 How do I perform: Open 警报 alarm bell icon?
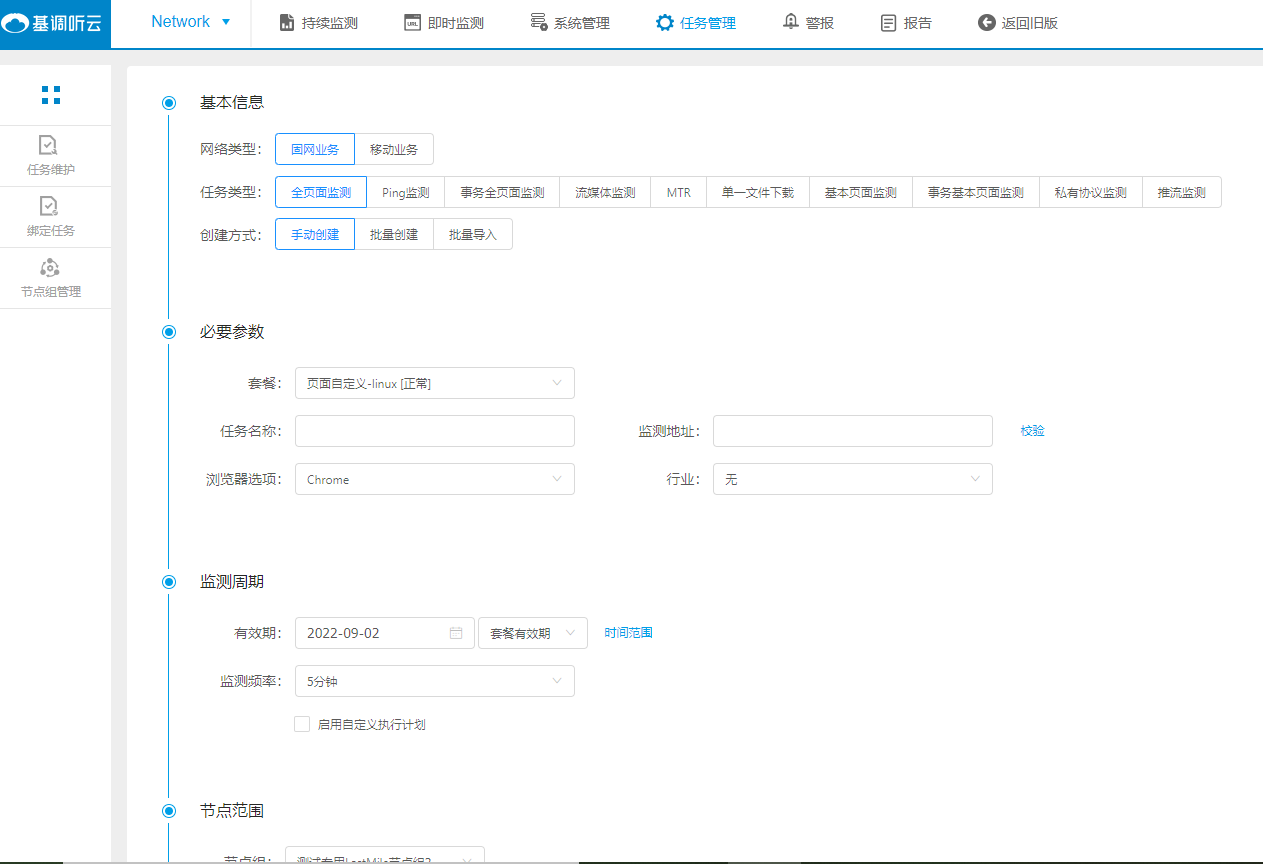(791, 22)
